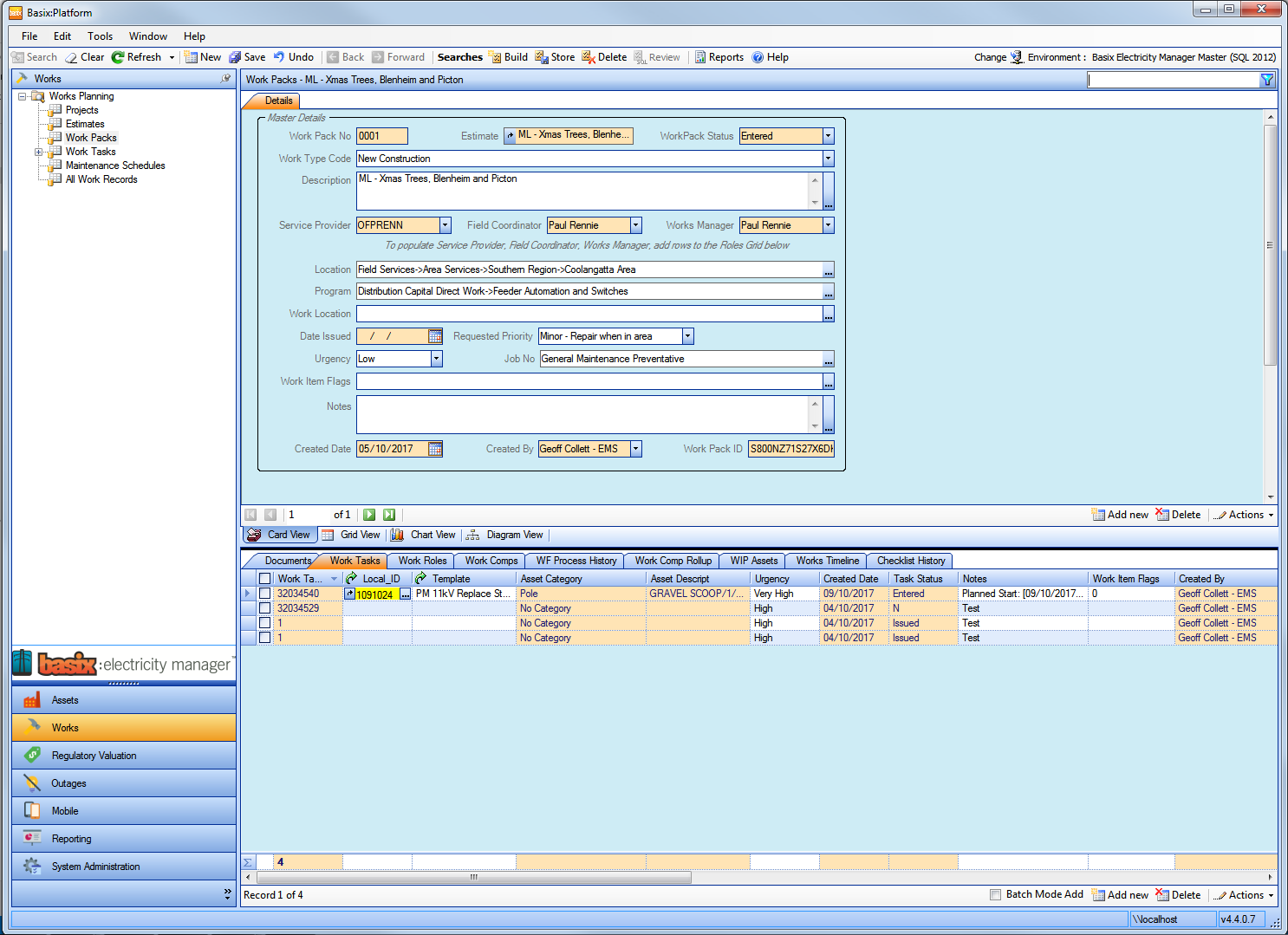
Task: Select the header checkbox in the Work Tasks grid
Action: pos(264,577)
